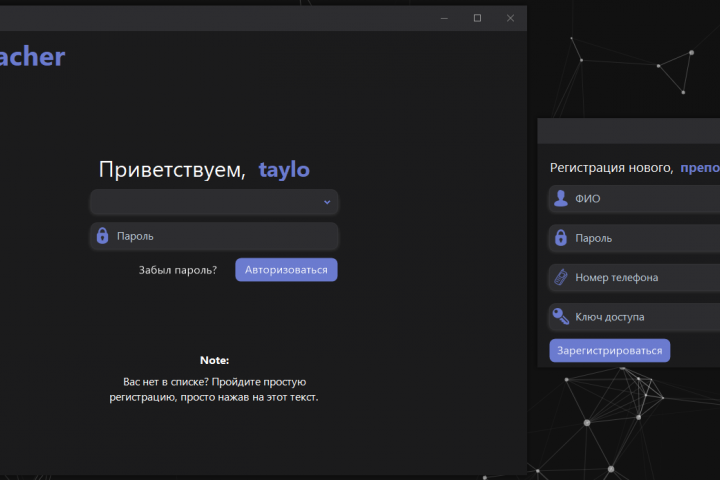Open the user selection dropdown in login window

click(x=214, y=202)
